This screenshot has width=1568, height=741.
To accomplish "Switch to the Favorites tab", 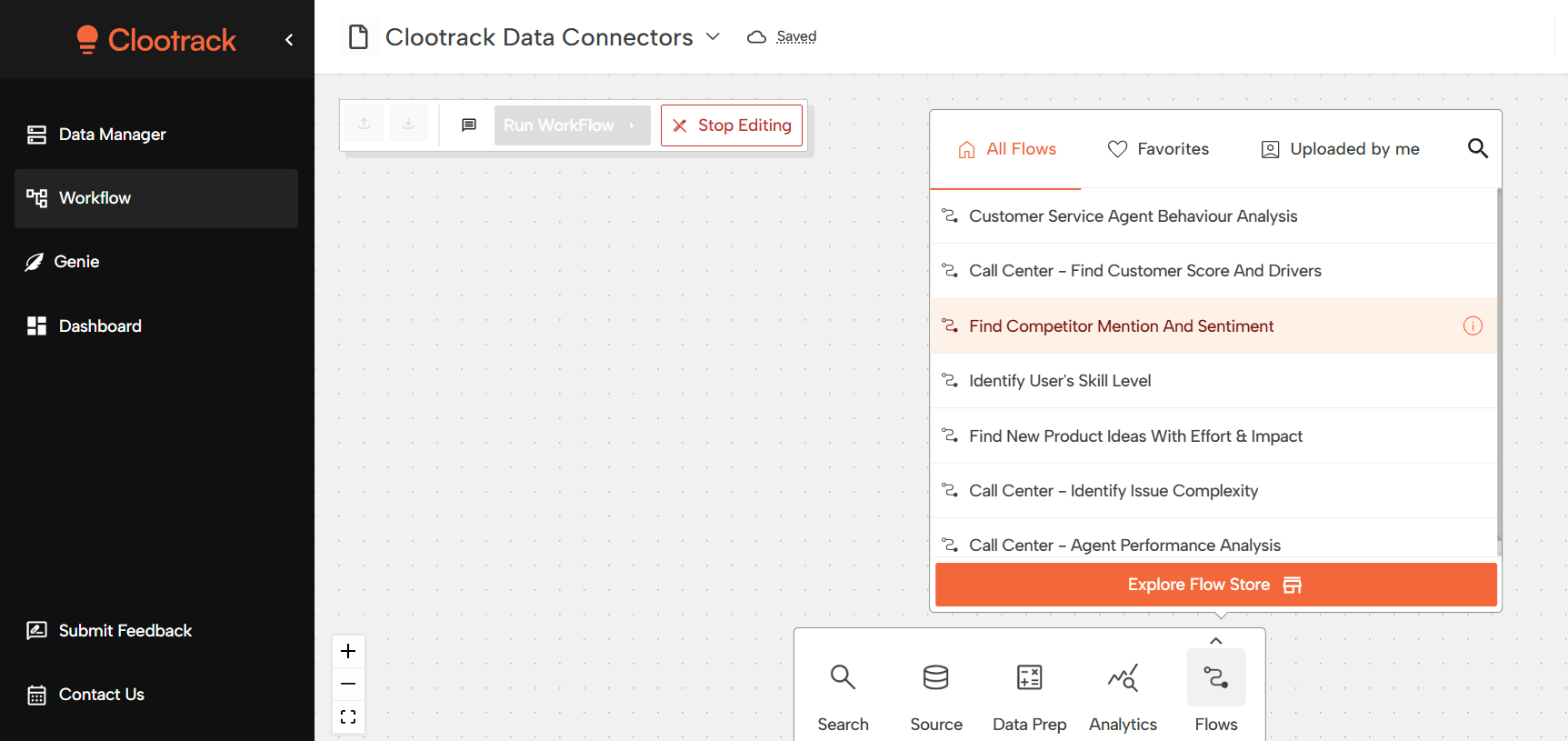I will (x=1158, y=148).
